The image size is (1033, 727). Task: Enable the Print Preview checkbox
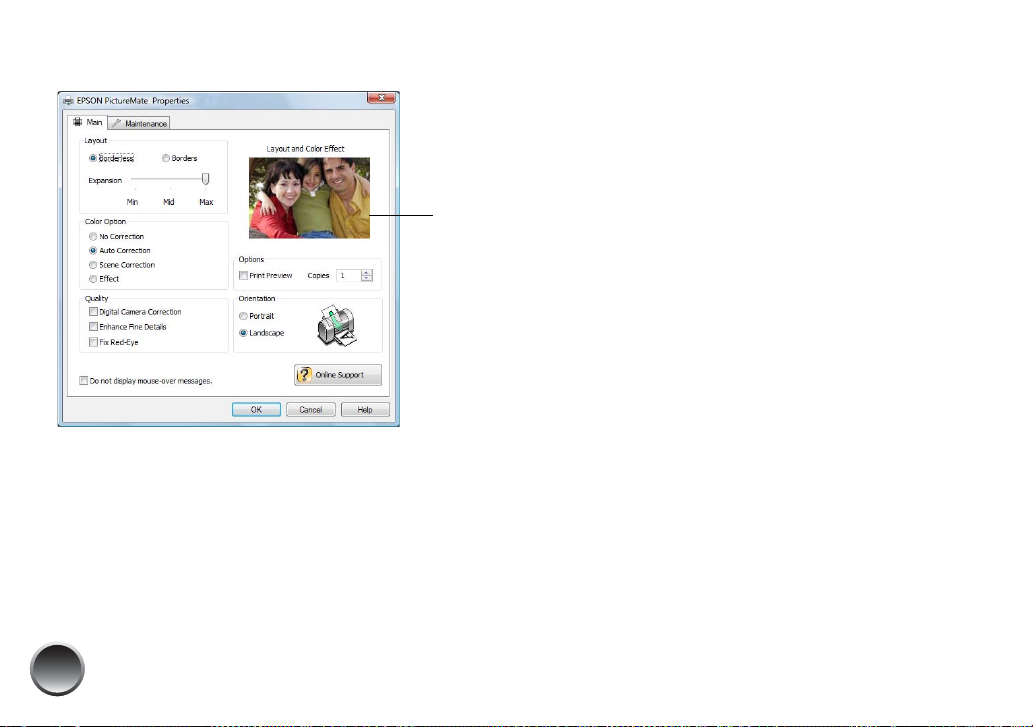[244, 275]
